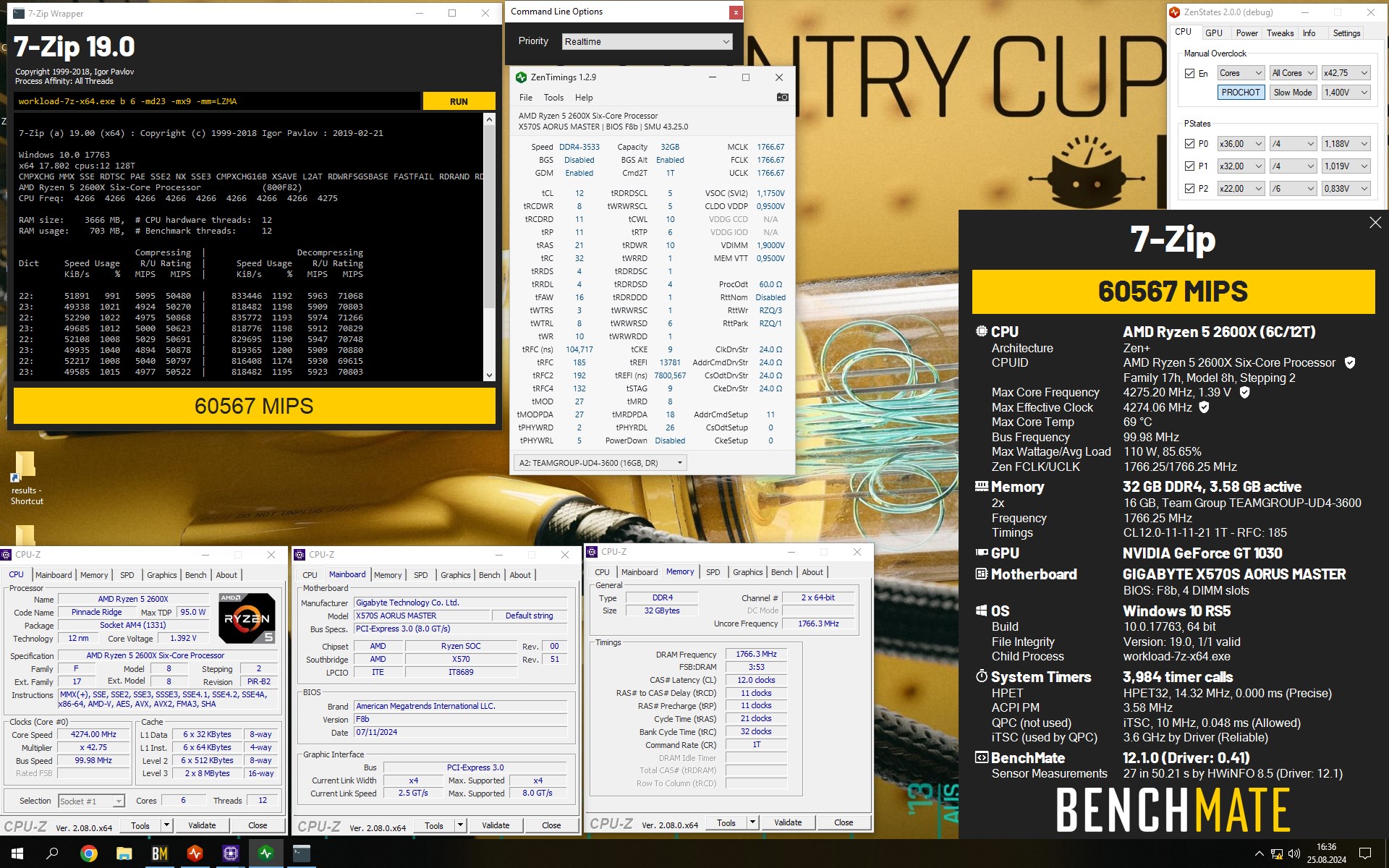The width and height of the screenshot is (1389, 868).
Task: Click ZenStates title bar icon
Action: tap(1176, 12)
